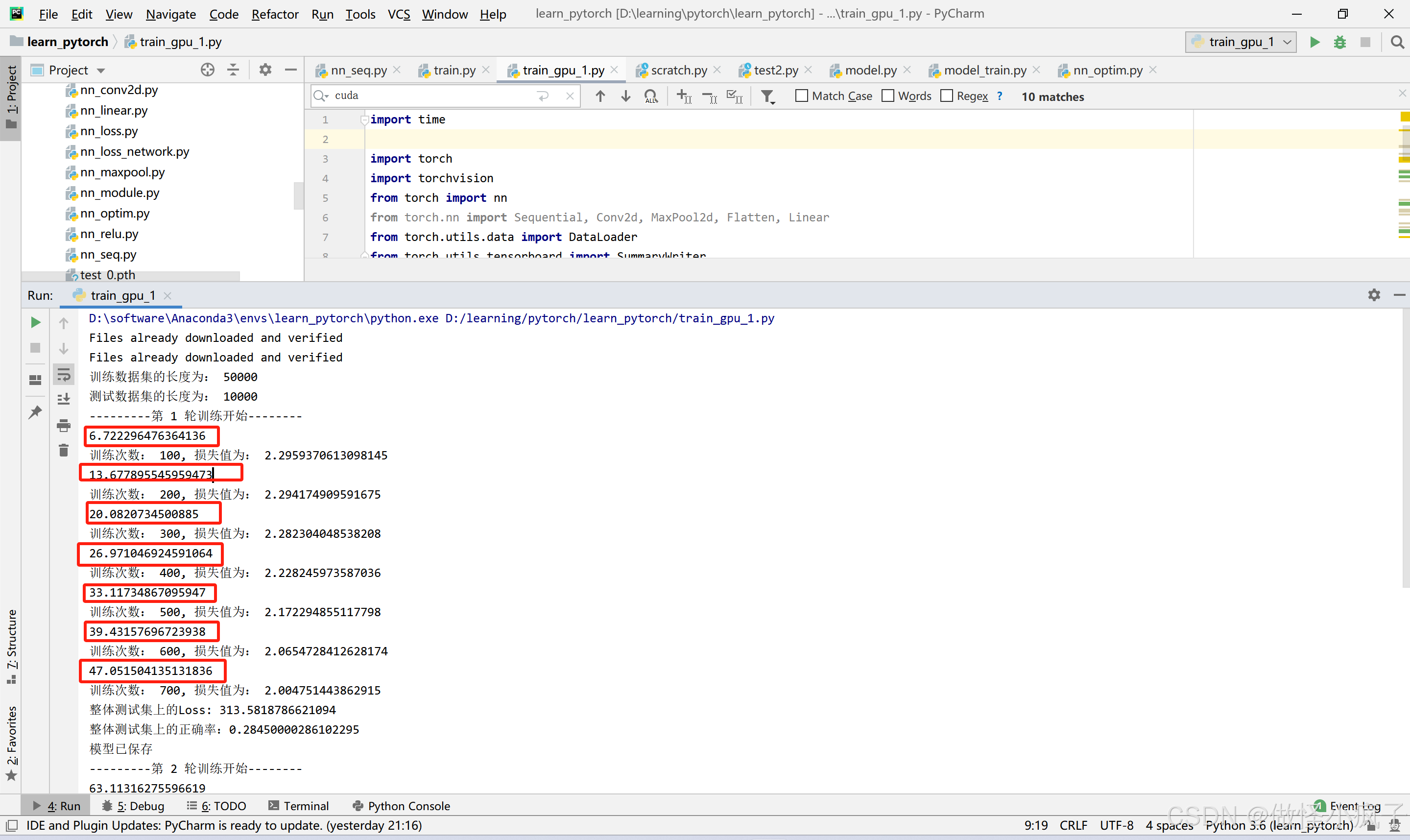The image size is (1410, 840).
Task: Enable the Regex checkbox
Action: tap(946, 96)
